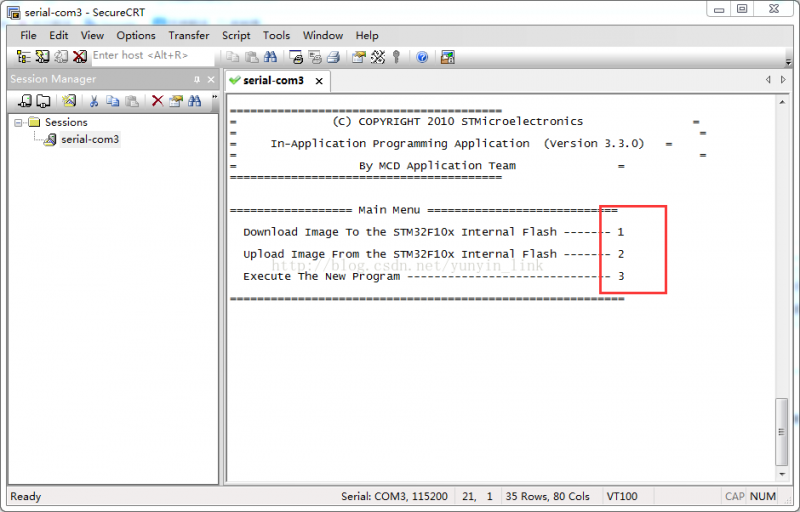800x512 pixels.
Task: Click 'Download Image To the STM32F10x' terminal line
Action: click(x=433, y=232)
